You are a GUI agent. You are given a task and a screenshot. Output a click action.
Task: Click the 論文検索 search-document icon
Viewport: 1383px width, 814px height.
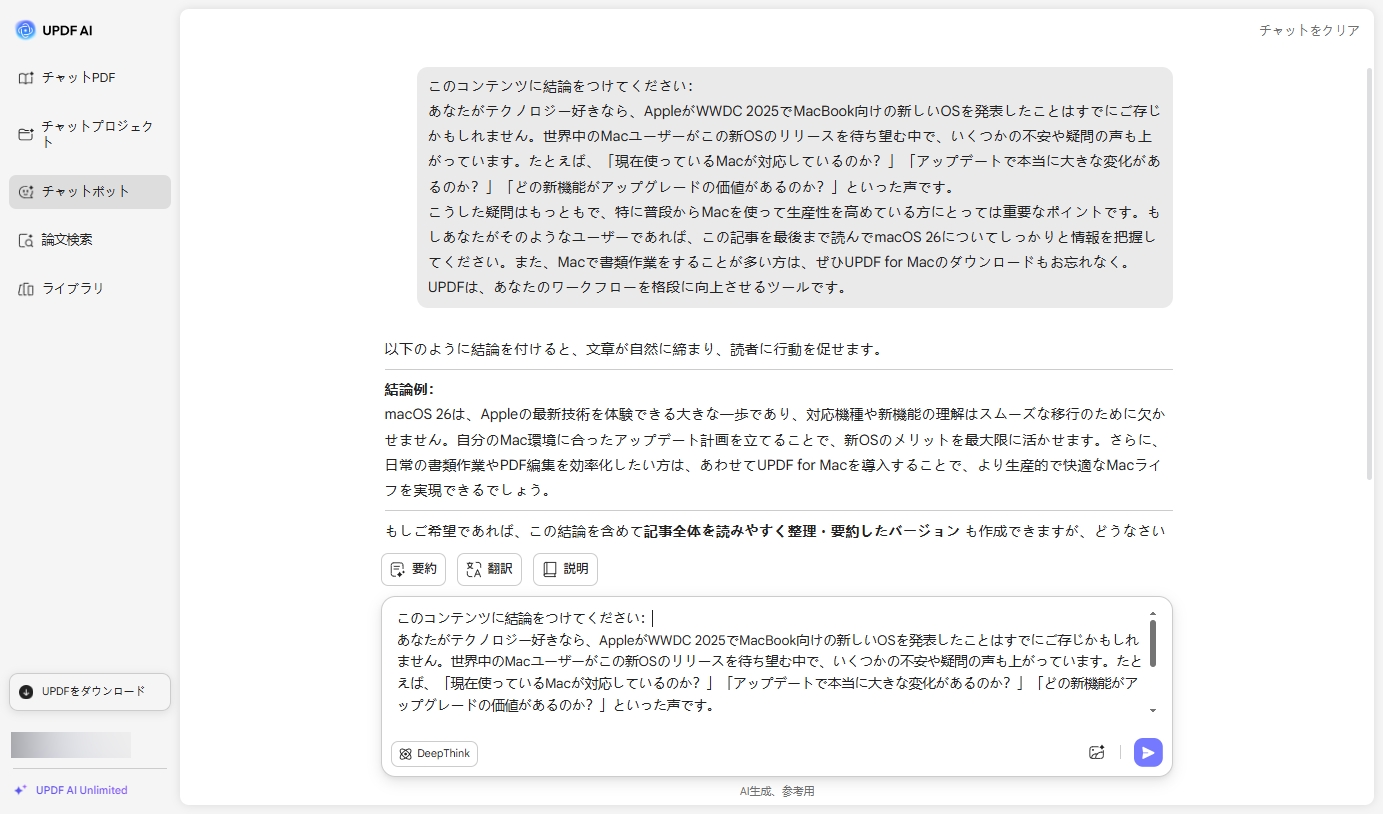(x=26, y=240)
